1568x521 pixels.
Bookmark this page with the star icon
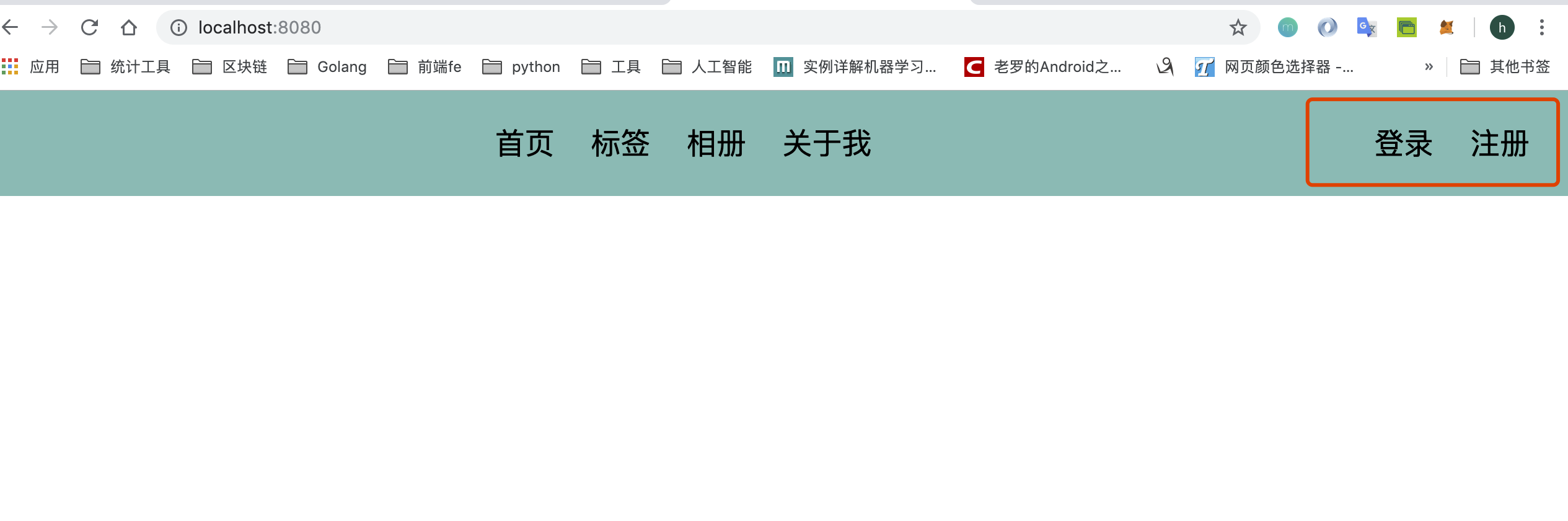point(1238,27)
